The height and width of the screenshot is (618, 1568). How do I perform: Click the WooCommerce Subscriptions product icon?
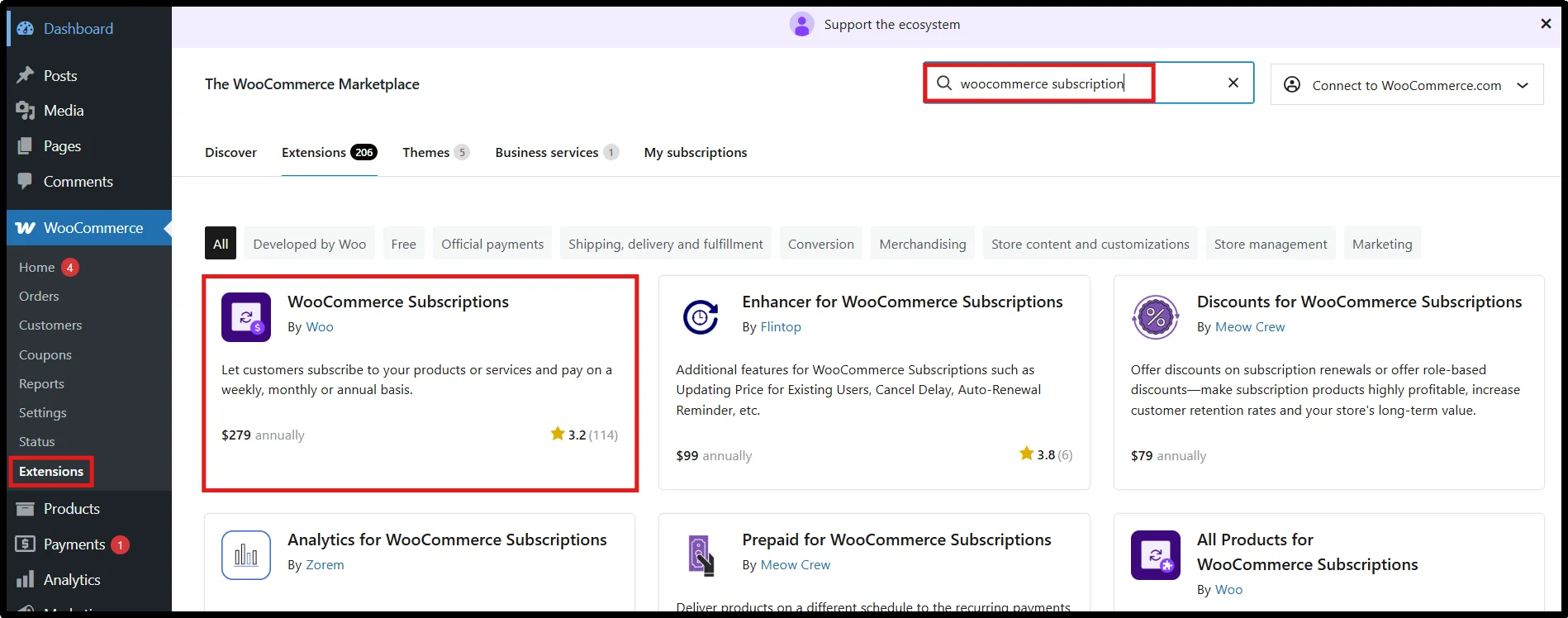(246, 317)
